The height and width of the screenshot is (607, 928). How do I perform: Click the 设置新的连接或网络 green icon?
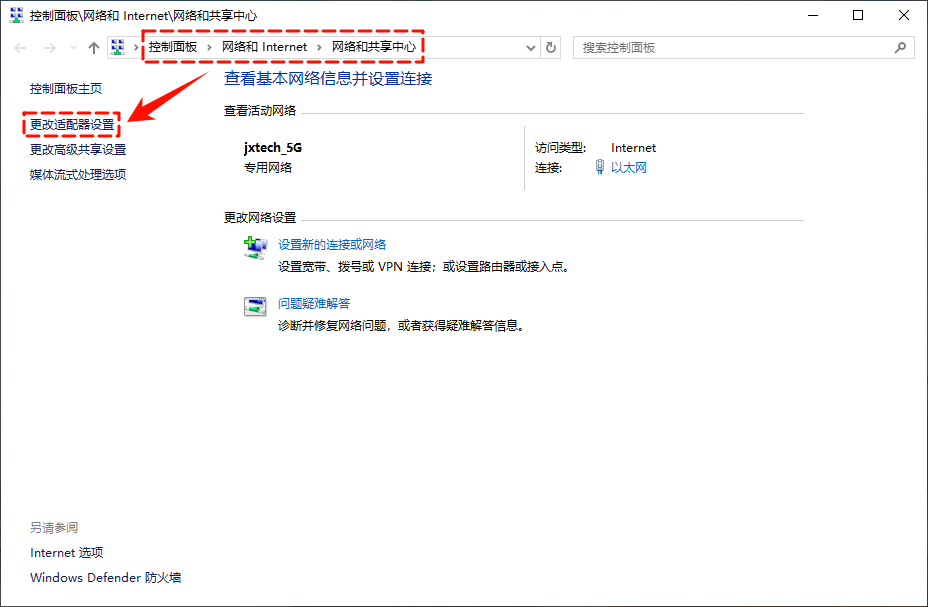[254, 248]
